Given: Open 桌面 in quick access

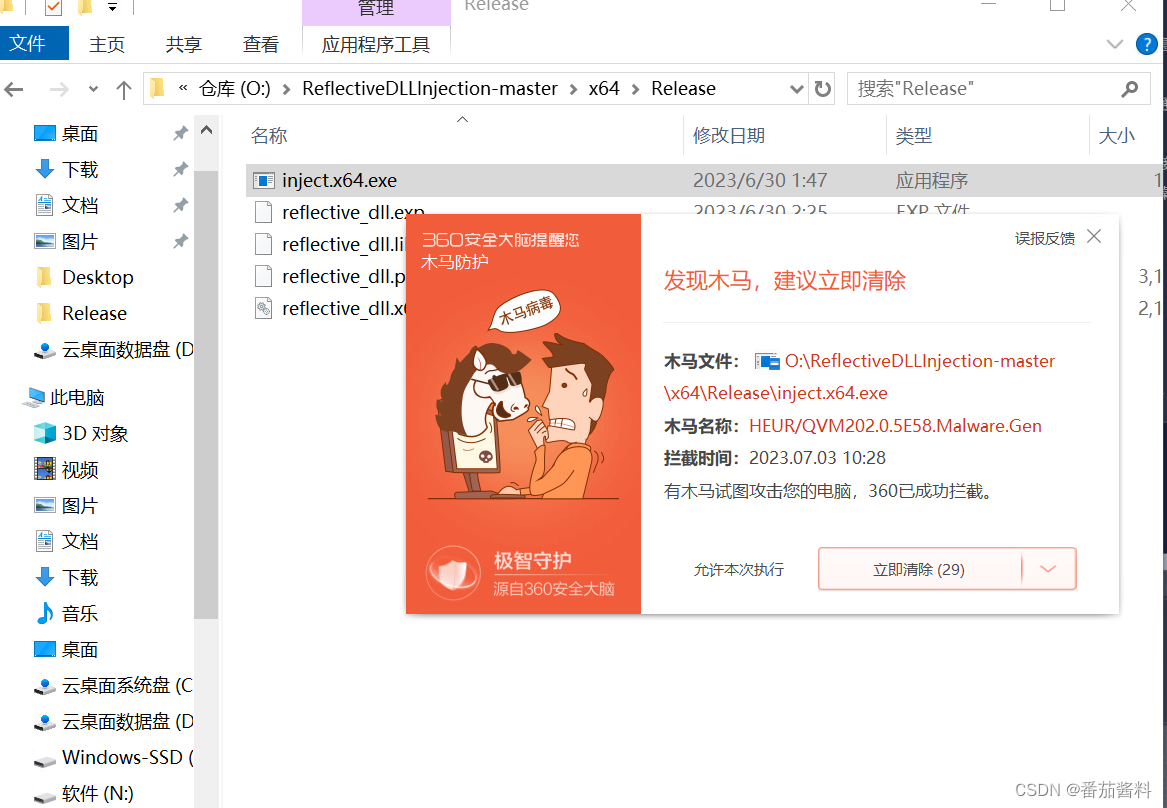Looking at the screenshot, I should coord(80,134).
